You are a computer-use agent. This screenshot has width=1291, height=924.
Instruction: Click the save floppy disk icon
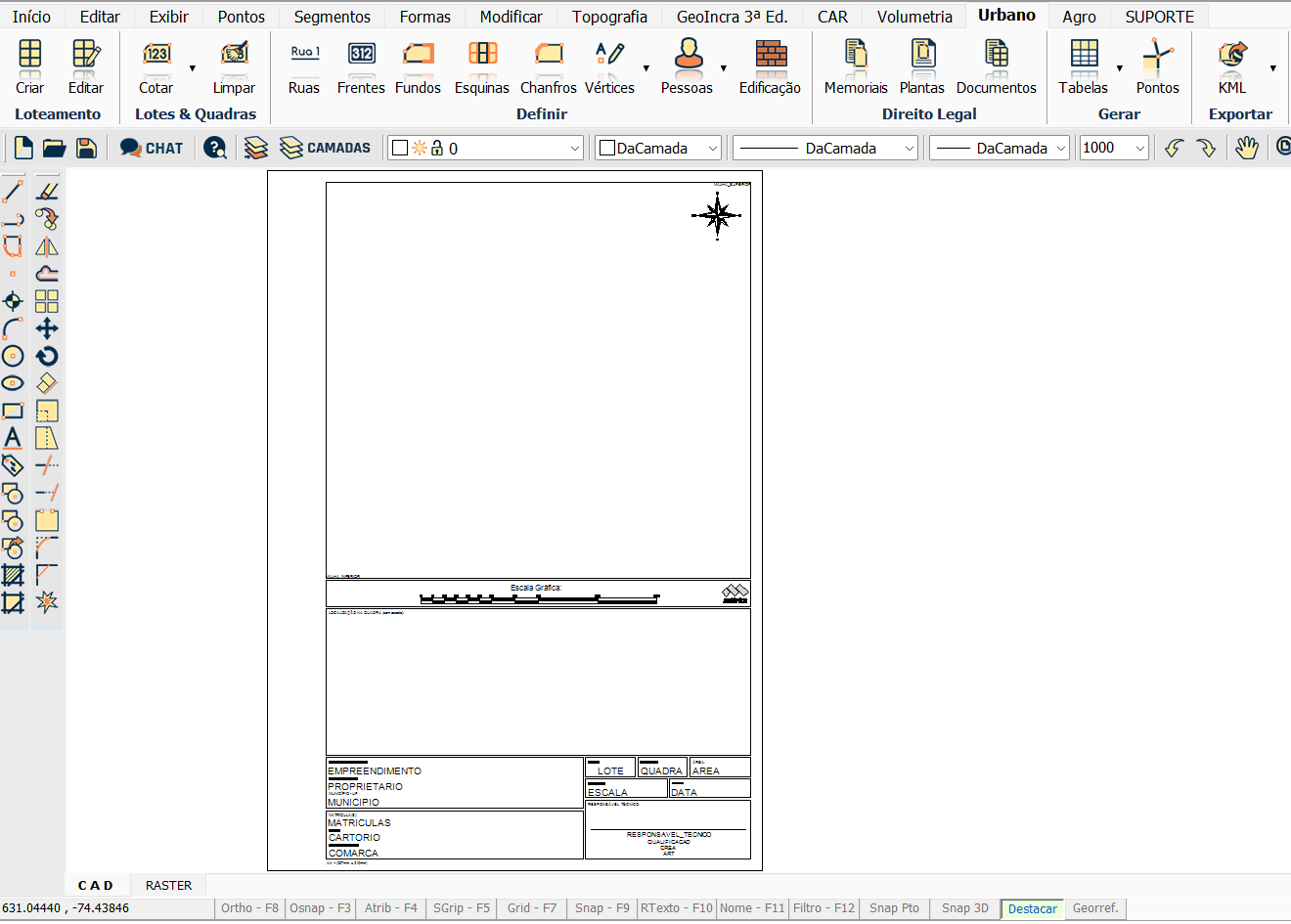click(86, 148)
